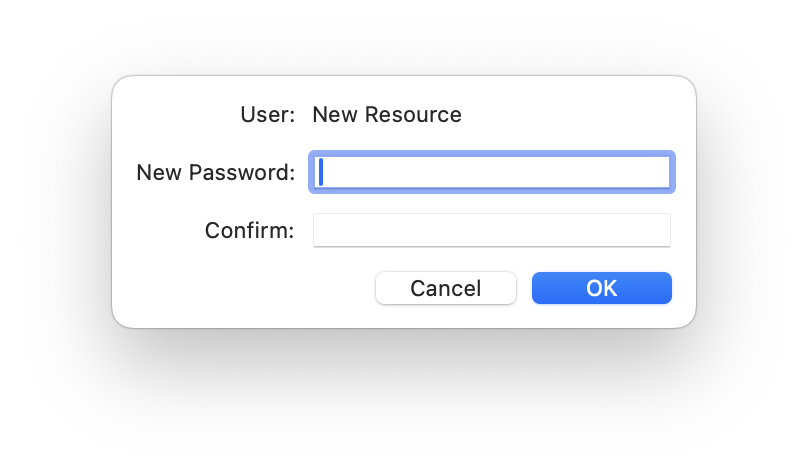Click the "New Resource" user name text

387,115
